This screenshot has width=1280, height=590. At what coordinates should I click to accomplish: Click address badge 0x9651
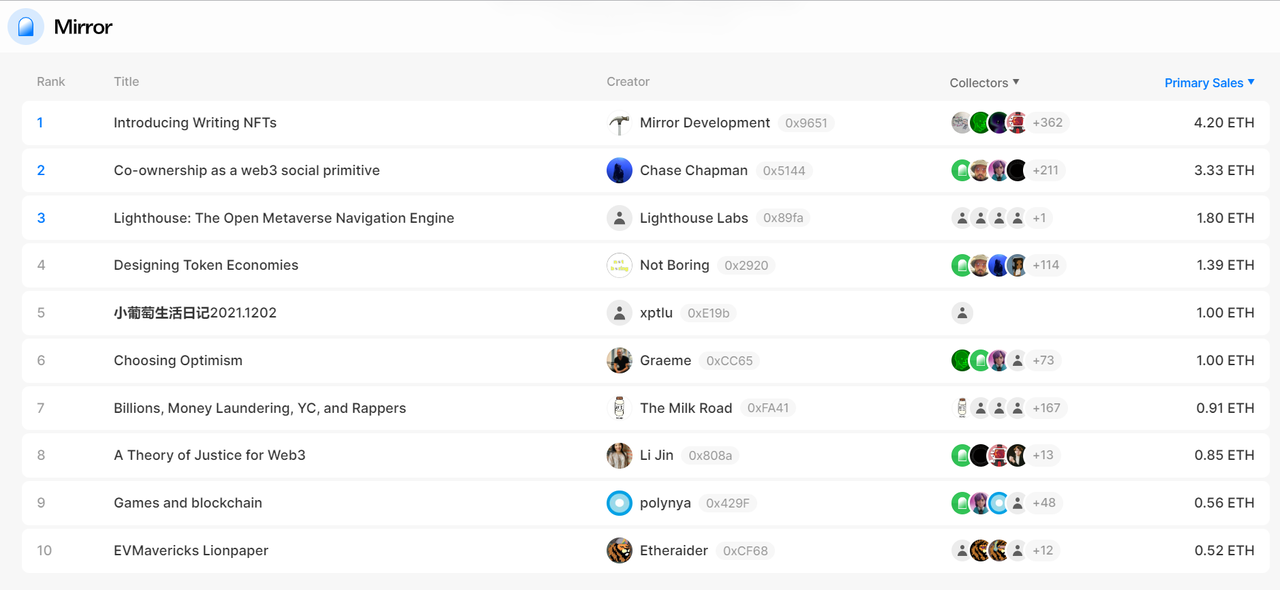point(806,123)
